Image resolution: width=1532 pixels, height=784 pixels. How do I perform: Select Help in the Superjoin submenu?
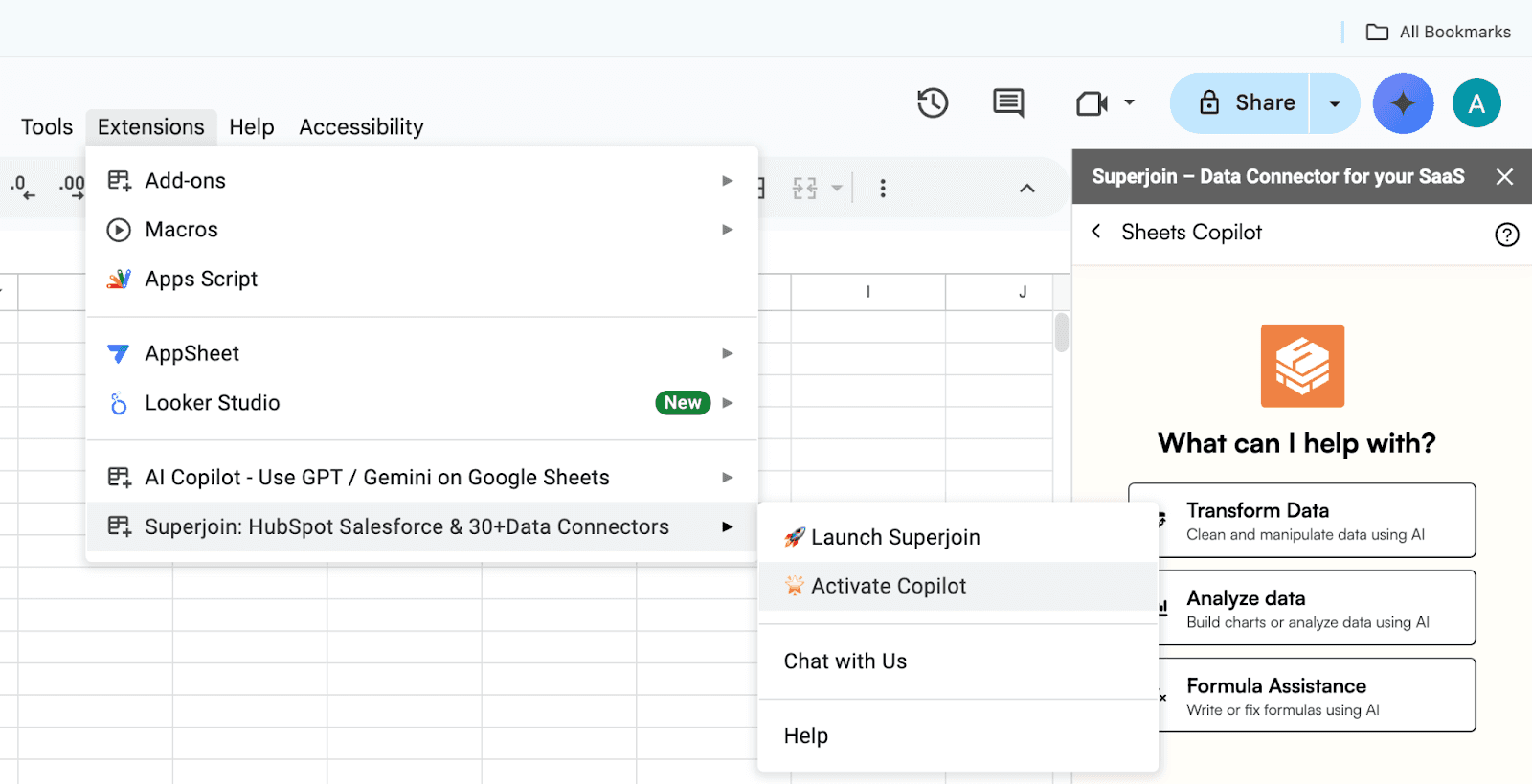[957, 736]
